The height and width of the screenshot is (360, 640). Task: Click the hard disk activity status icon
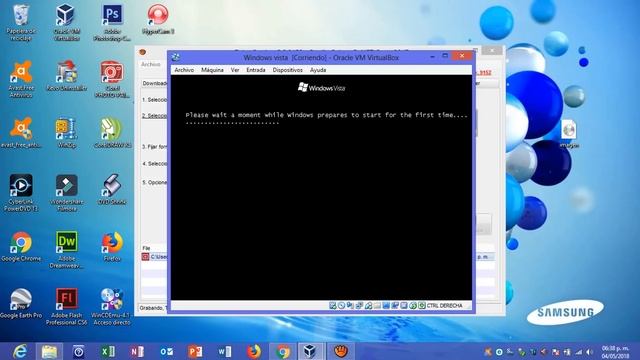pos(333,305)
